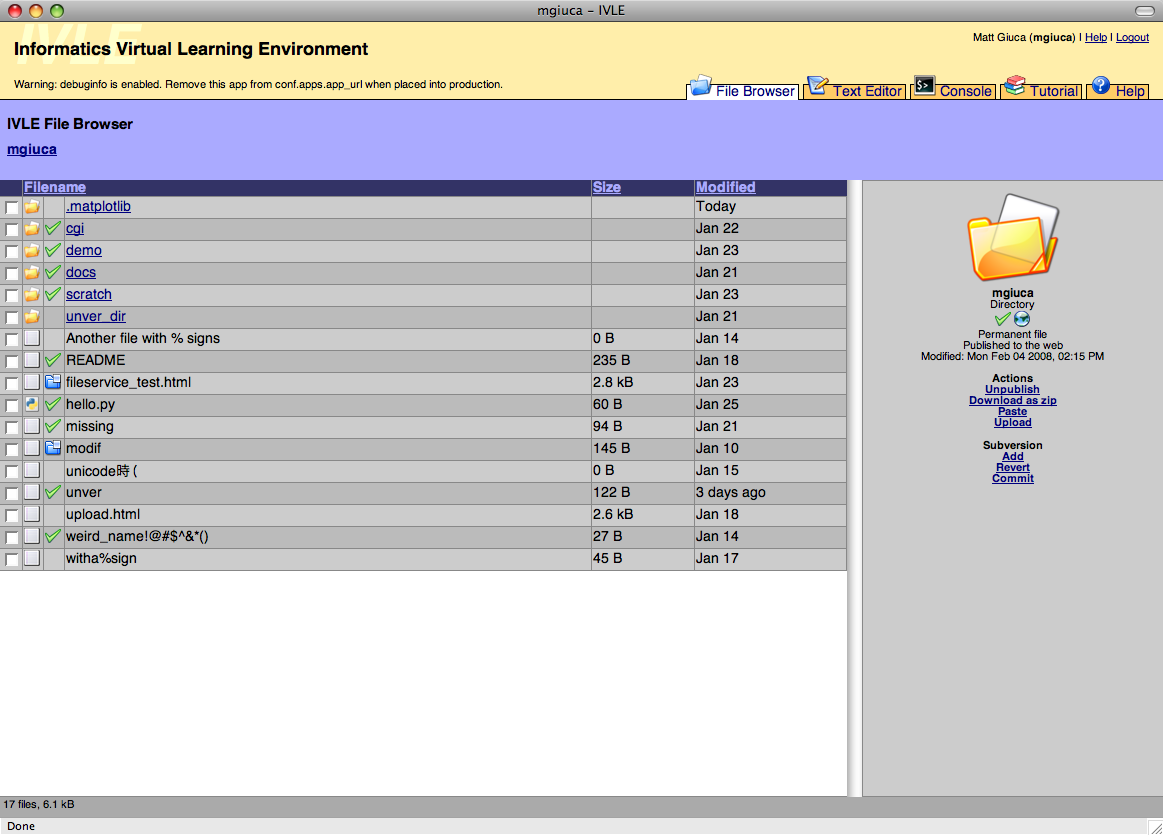Click the Upload action link
1163x835 pixels.
[x=1012, y=423]
